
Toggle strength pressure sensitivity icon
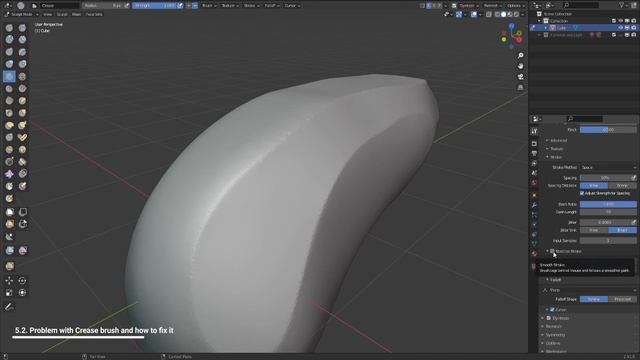[x=180, y=6]
